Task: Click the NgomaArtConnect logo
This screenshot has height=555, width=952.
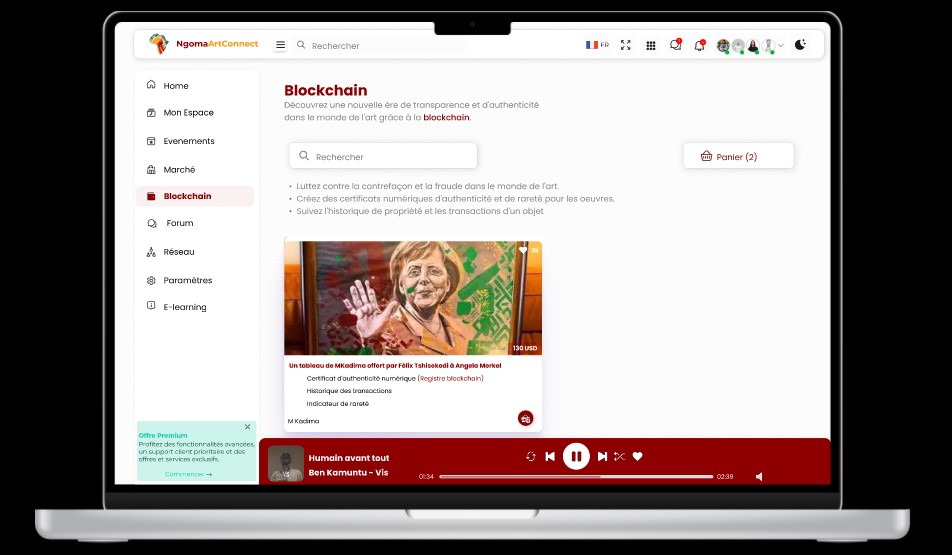Action: click(203, 44)
